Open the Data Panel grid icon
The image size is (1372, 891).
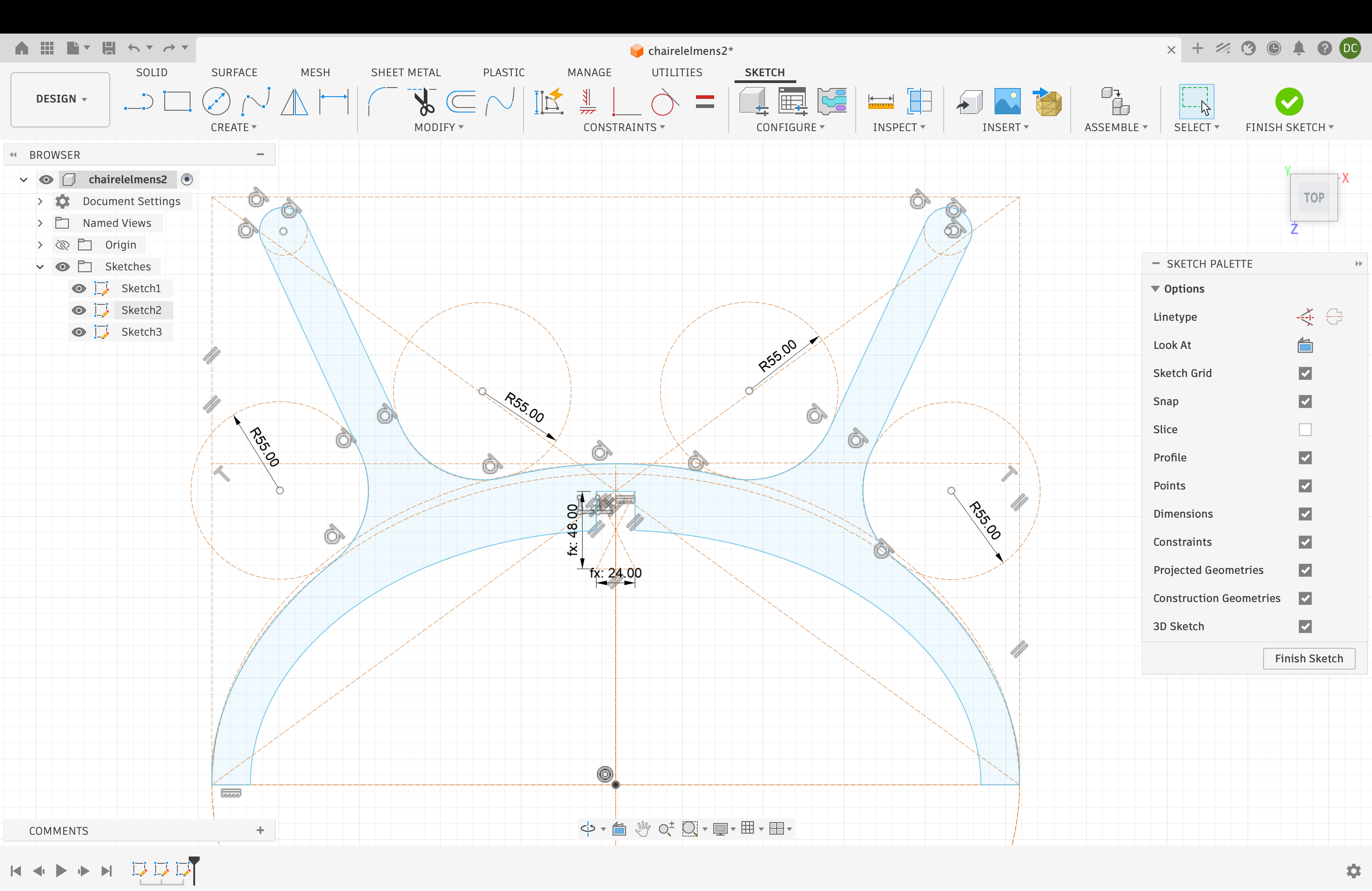[47, 48]
